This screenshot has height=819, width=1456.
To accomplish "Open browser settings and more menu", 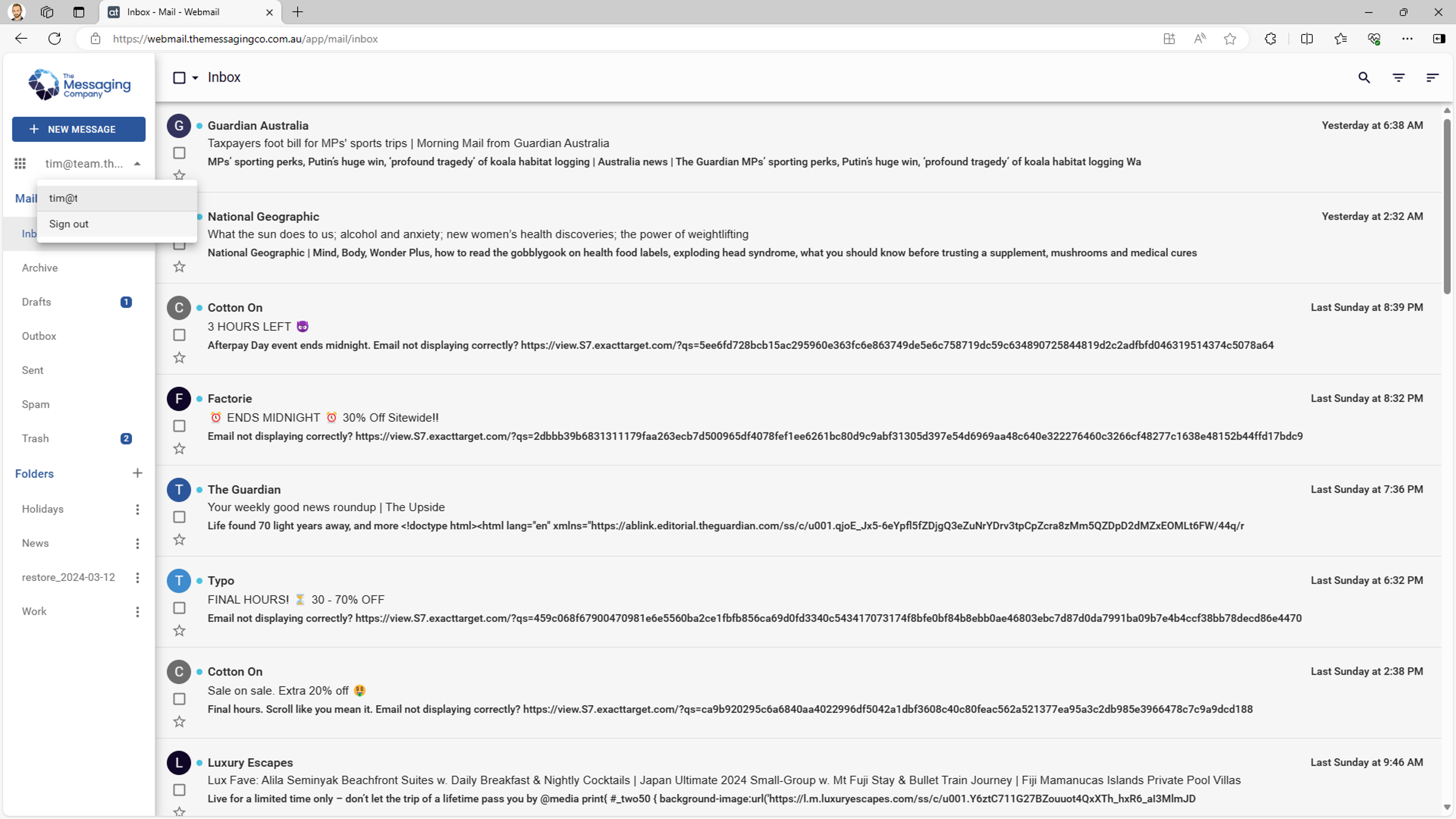I will click(1407, 38).
